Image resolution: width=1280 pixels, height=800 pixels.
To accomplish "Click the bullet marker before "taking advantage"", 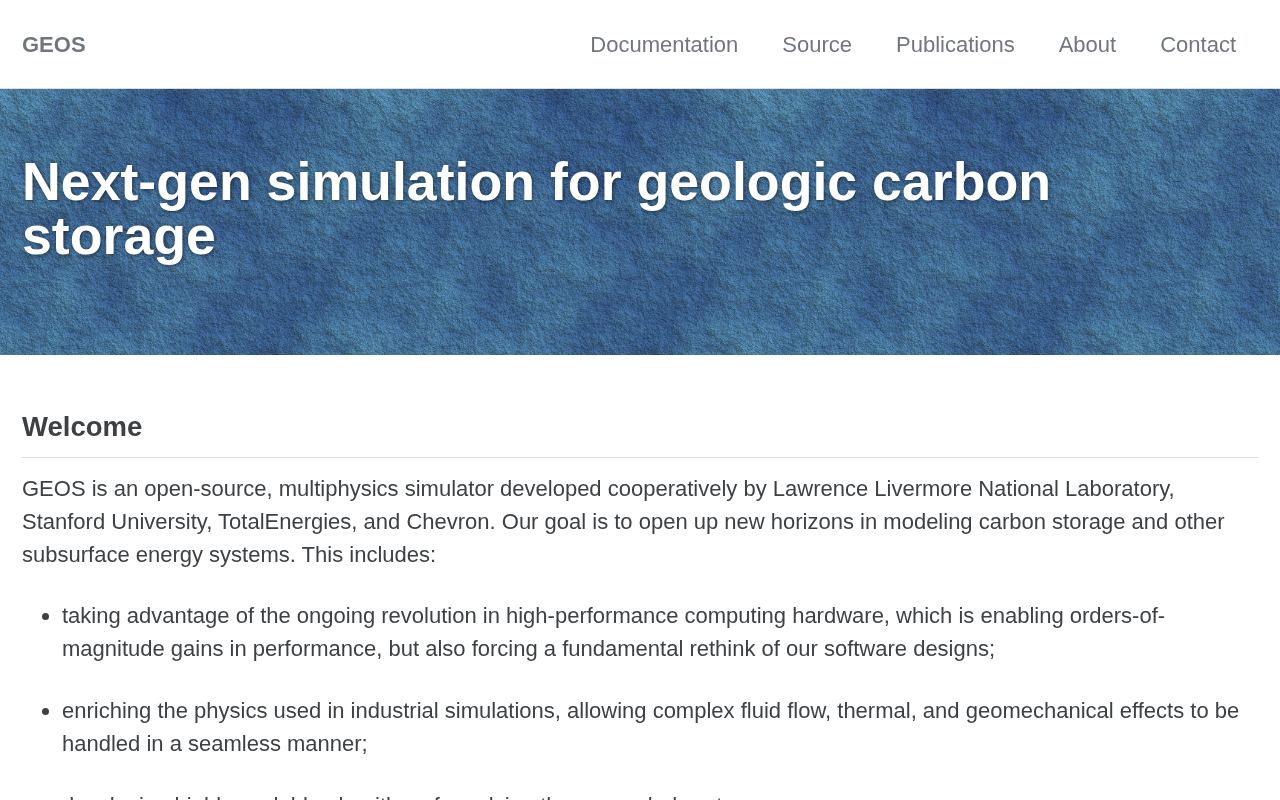I will click(x=45, y=617).
